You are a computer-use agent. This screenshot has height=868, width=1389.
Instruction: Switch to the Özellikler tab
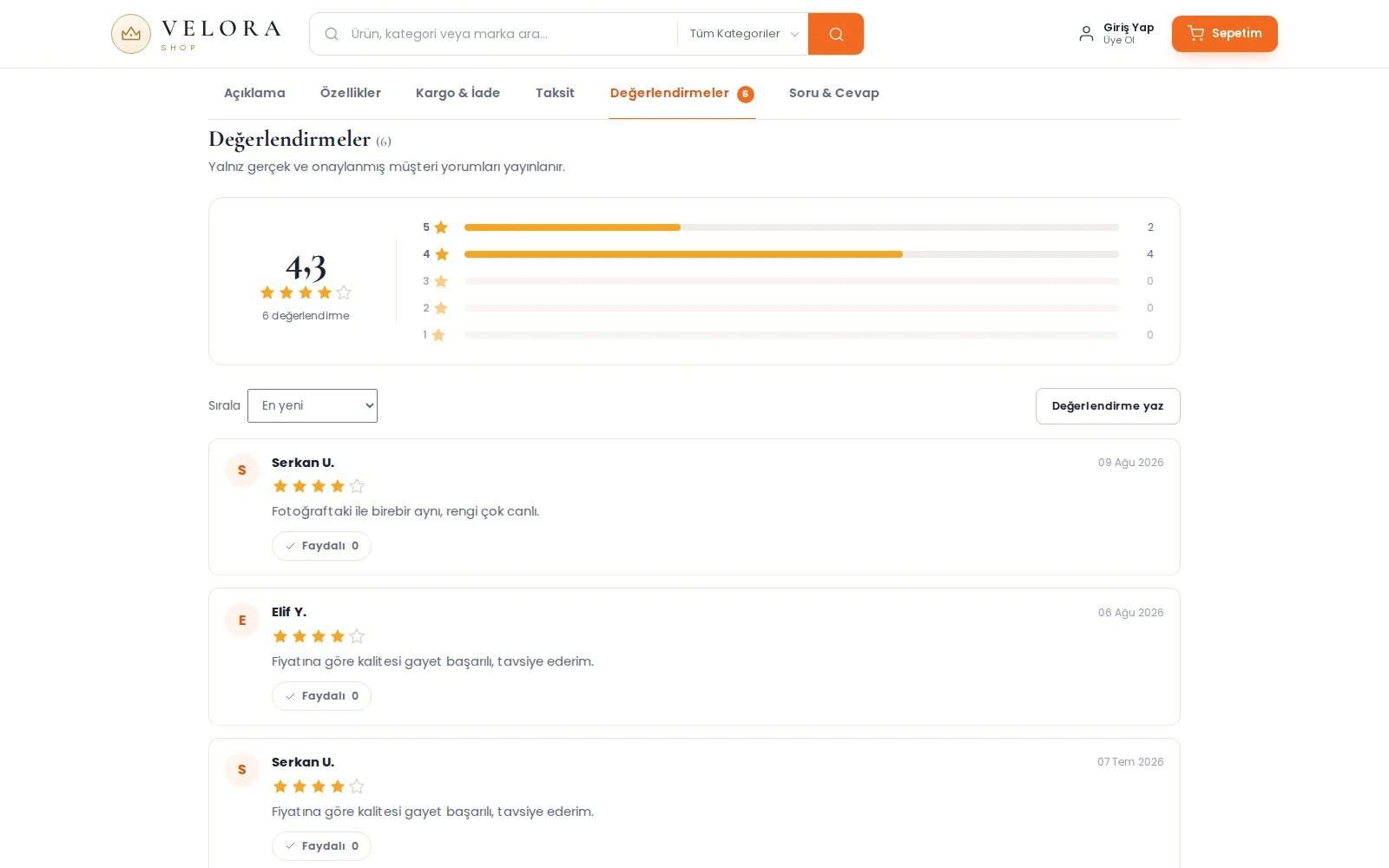[351, 93]
